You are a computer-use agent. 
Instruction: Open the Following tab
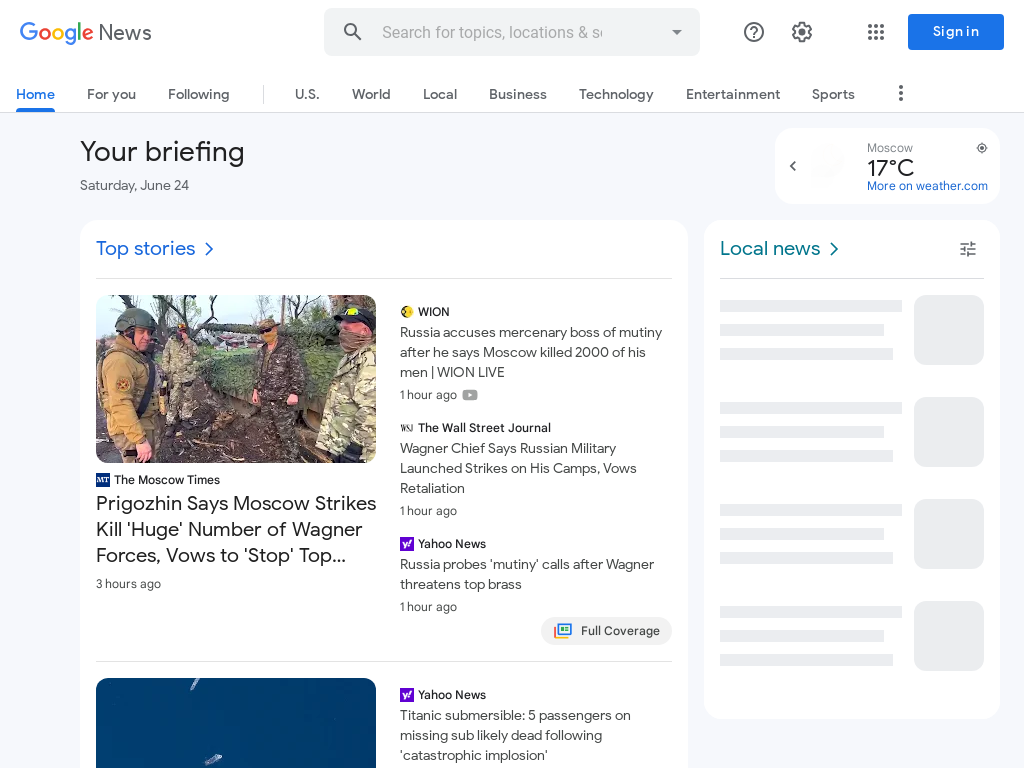[199, 94]
